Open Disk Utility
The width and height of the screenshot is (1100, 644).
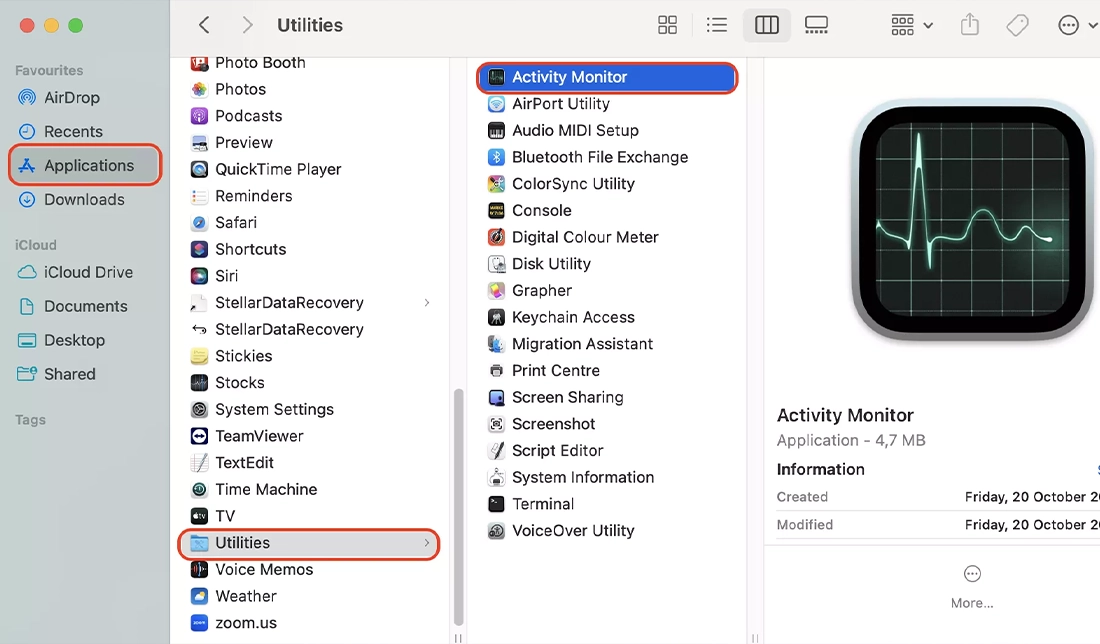point(553,263)
